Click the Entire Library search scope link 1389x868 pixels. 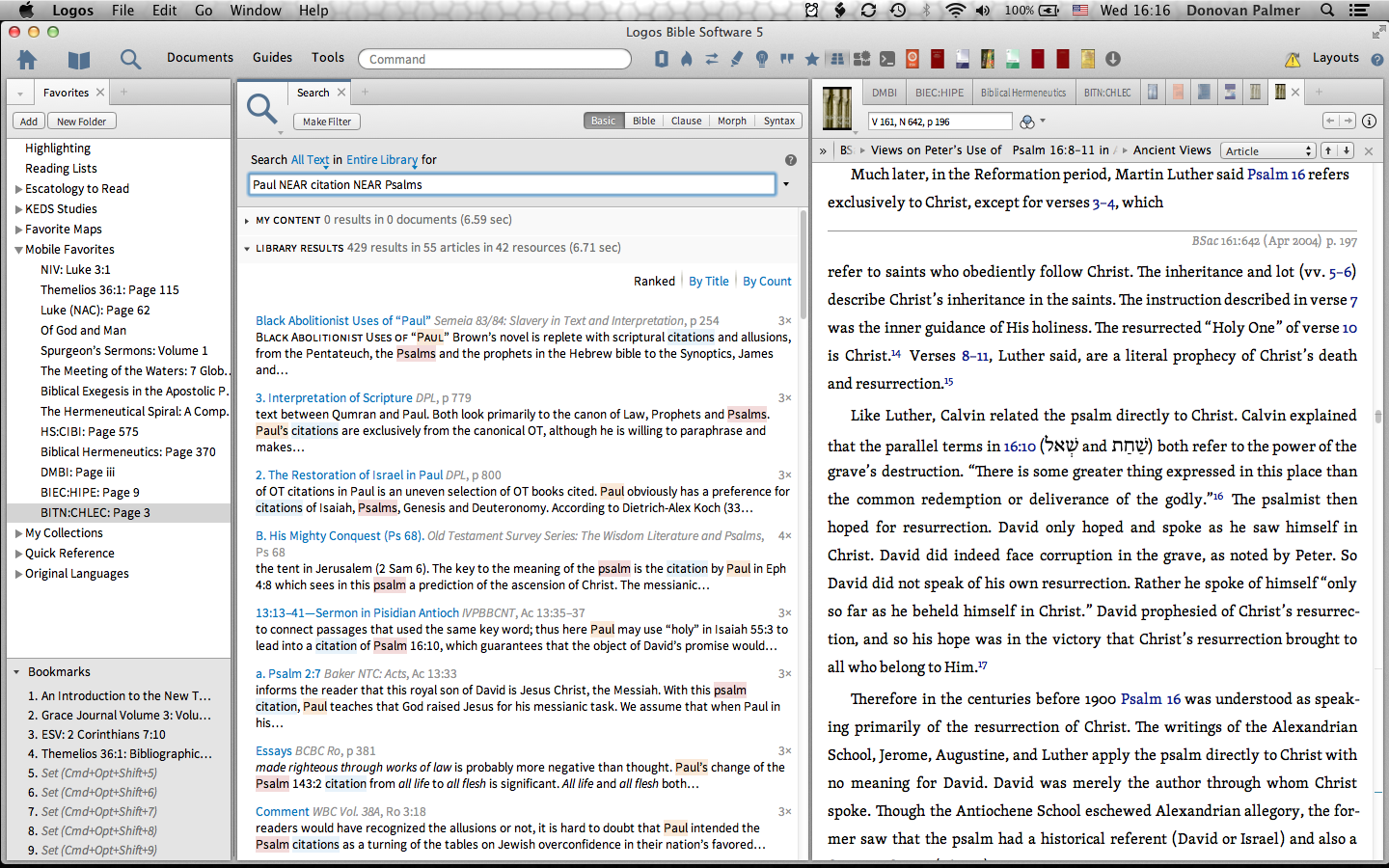(x=382, y=160)
